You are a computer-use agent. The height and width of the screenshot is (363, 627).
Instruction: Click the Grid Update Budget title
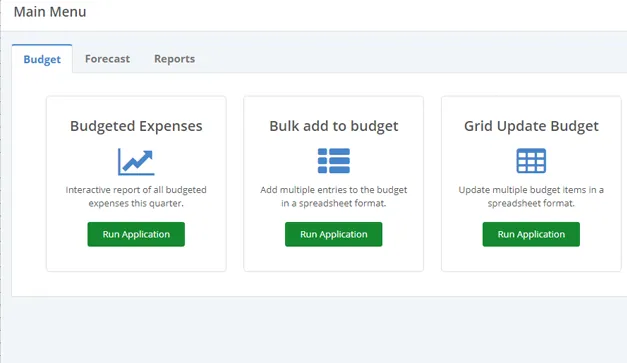[531, 126]
